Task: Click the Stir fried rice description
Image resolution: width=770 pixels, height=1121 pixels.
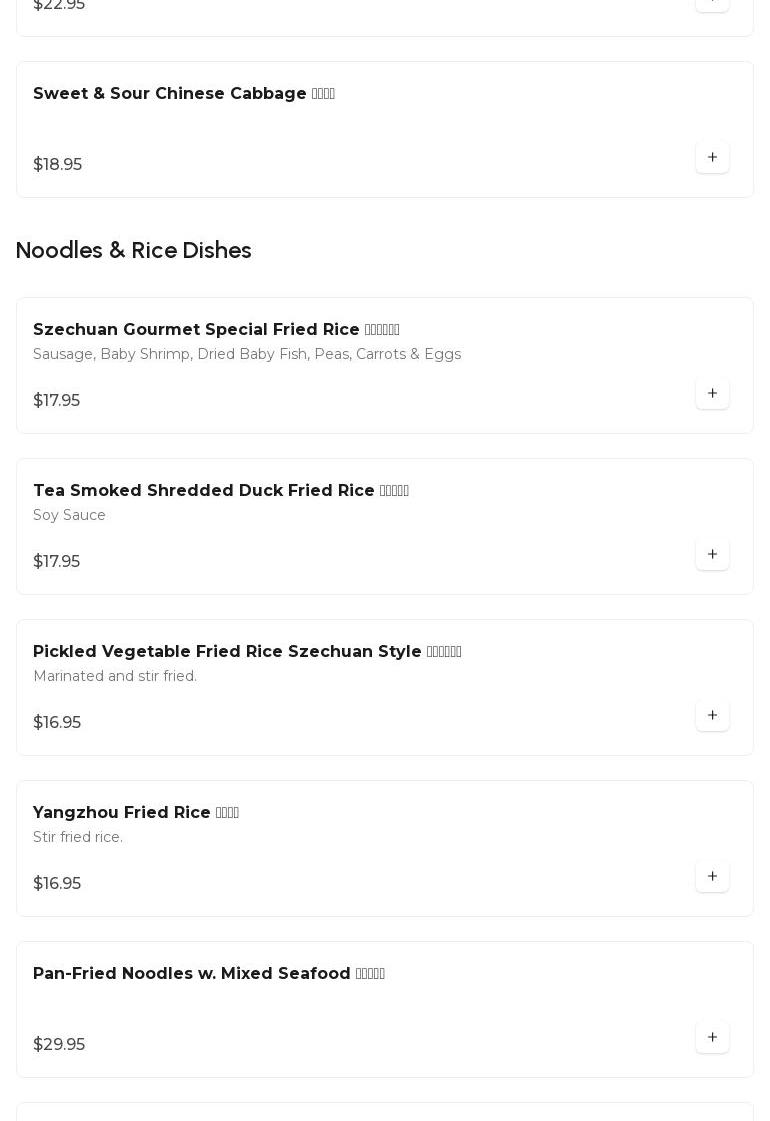Action: pos(78,836)
